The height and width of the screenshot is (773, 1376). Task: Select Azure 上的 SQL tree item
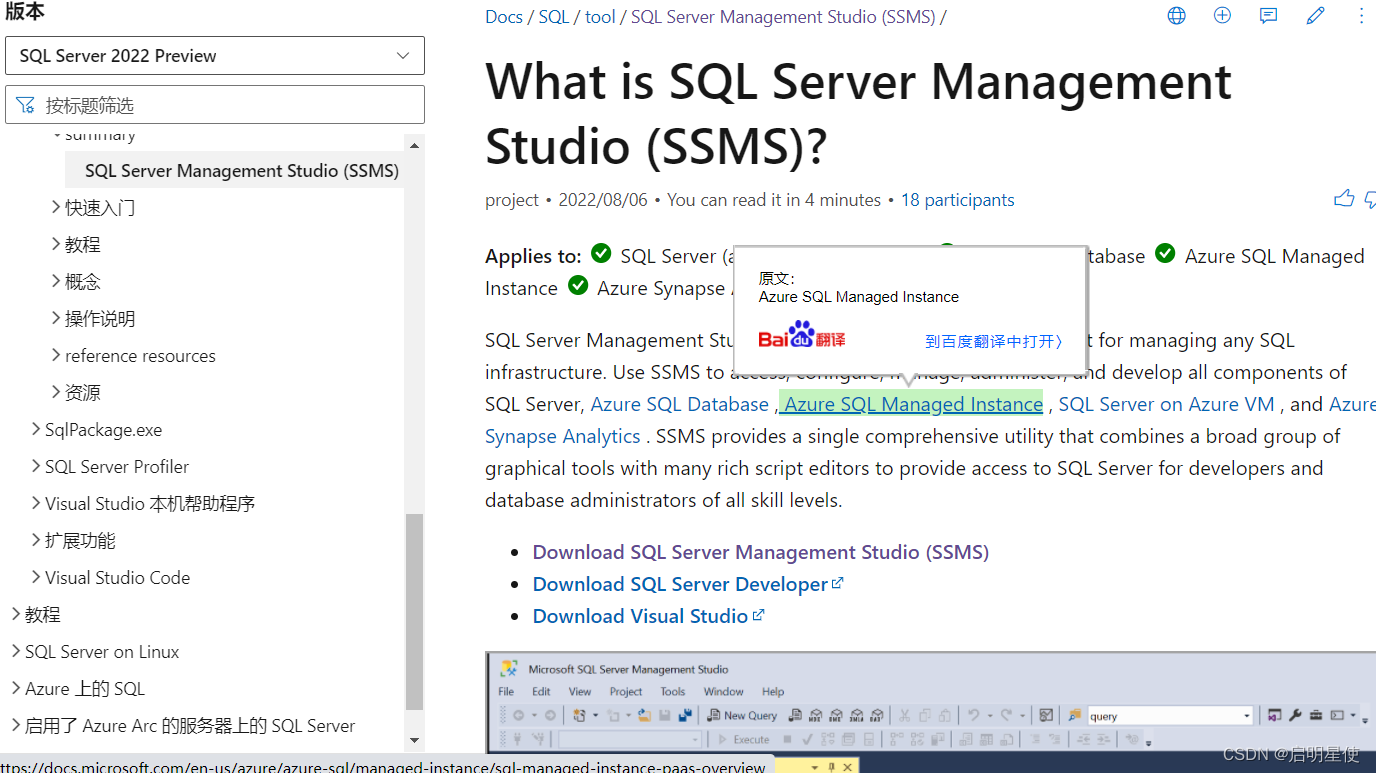[x=85, y=688]
